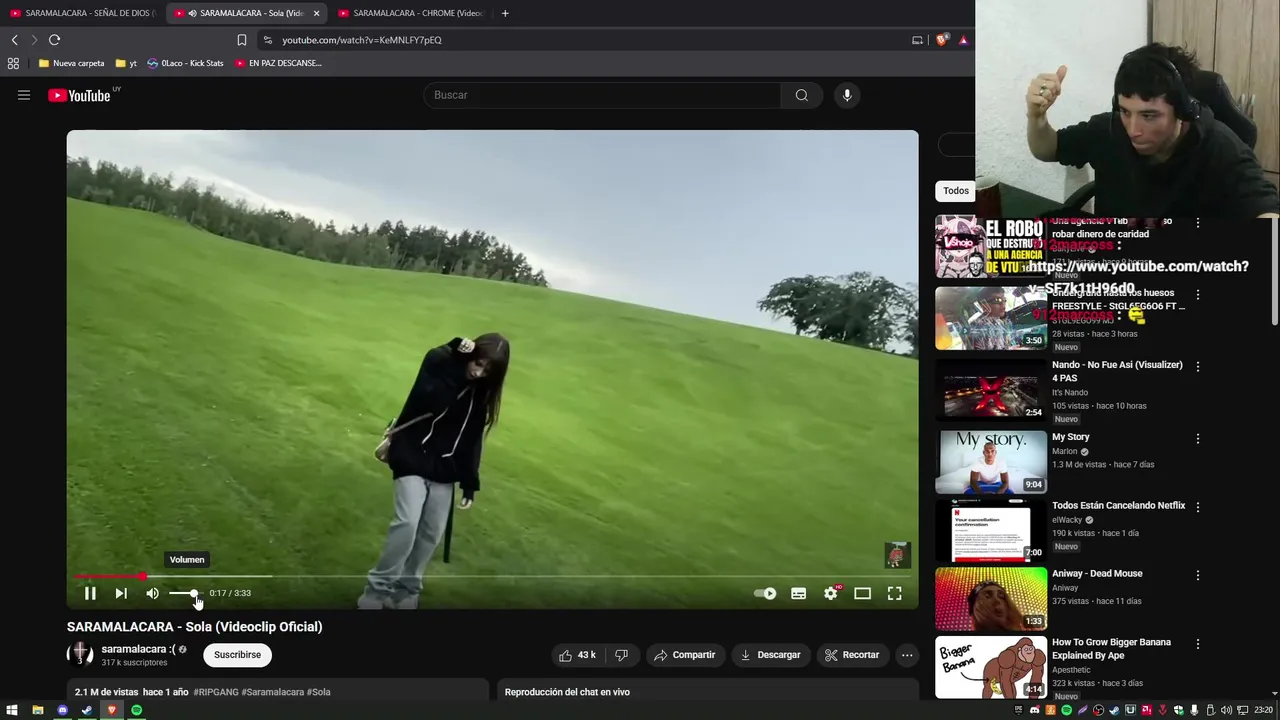Open Brave Rewards triangle icon
Screen dimensions: 1280x720
[963, 40]
